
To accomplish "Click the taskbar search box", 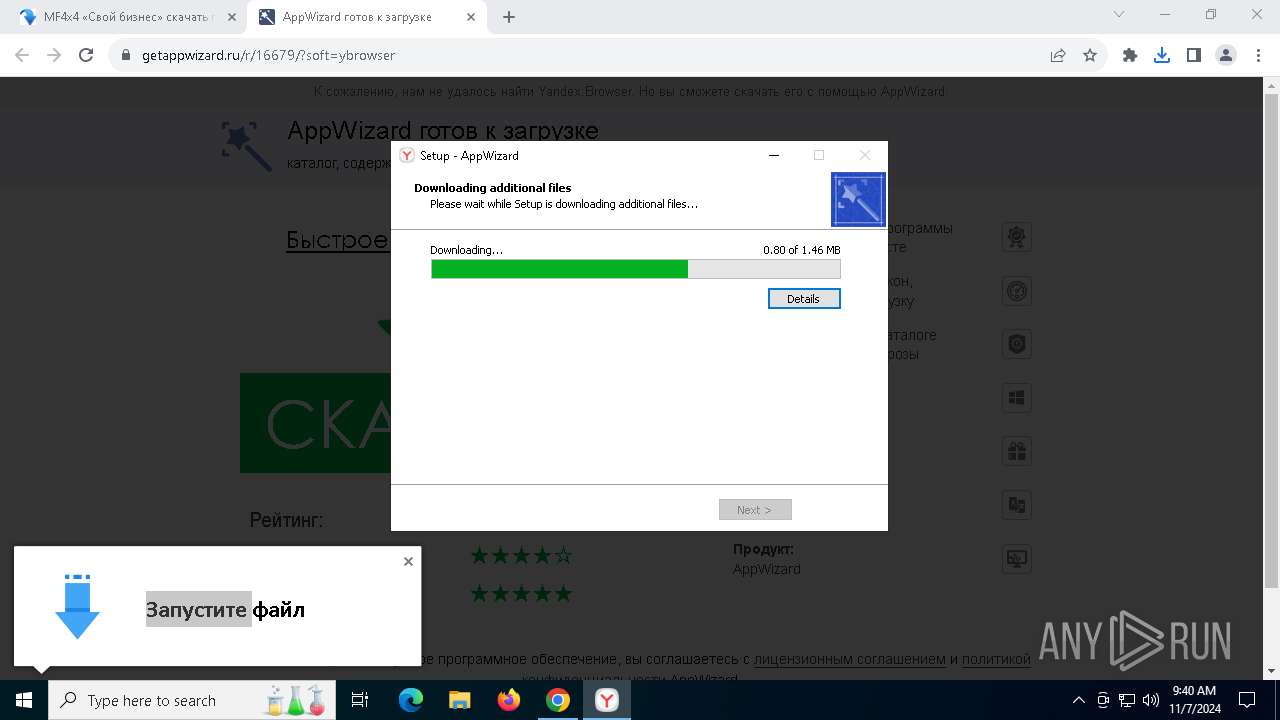I will click(192, 700).
